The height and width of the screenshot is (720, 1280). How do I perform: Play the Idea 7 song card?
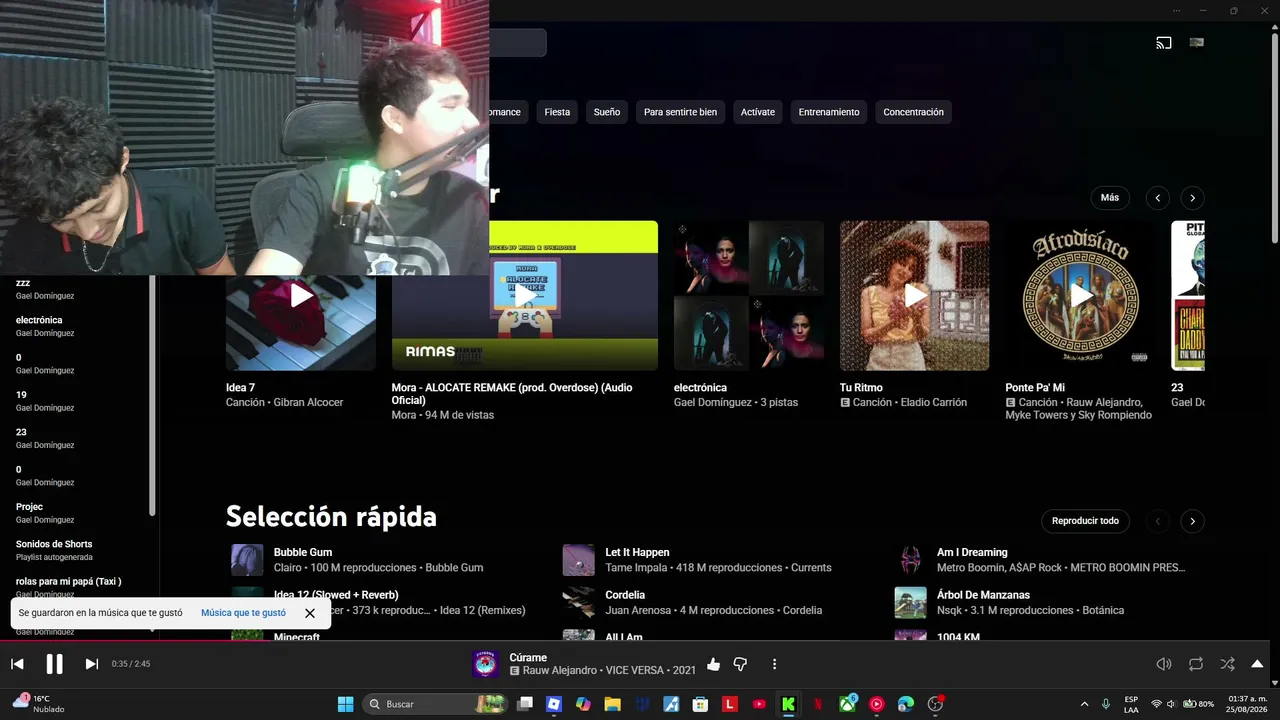coord(301,296)
